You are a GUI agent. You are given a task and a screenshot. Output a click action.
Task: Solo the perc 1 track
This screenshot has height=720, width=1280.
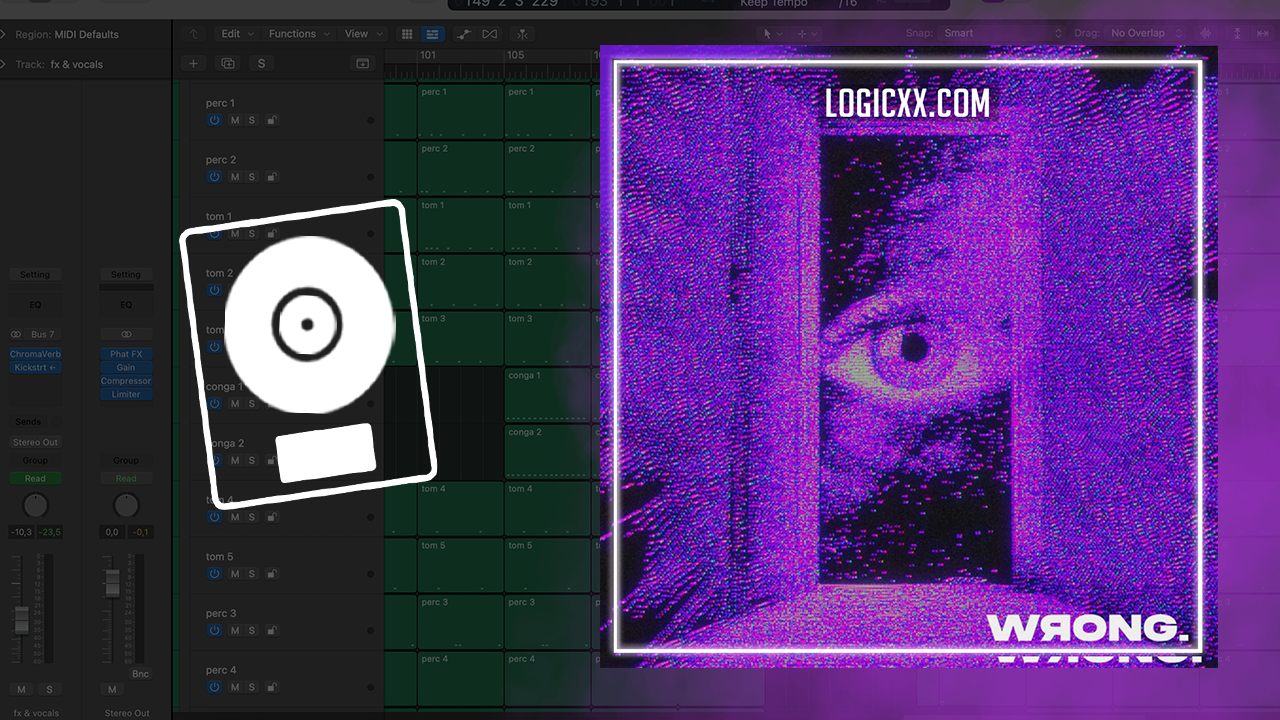coord(252,120)
